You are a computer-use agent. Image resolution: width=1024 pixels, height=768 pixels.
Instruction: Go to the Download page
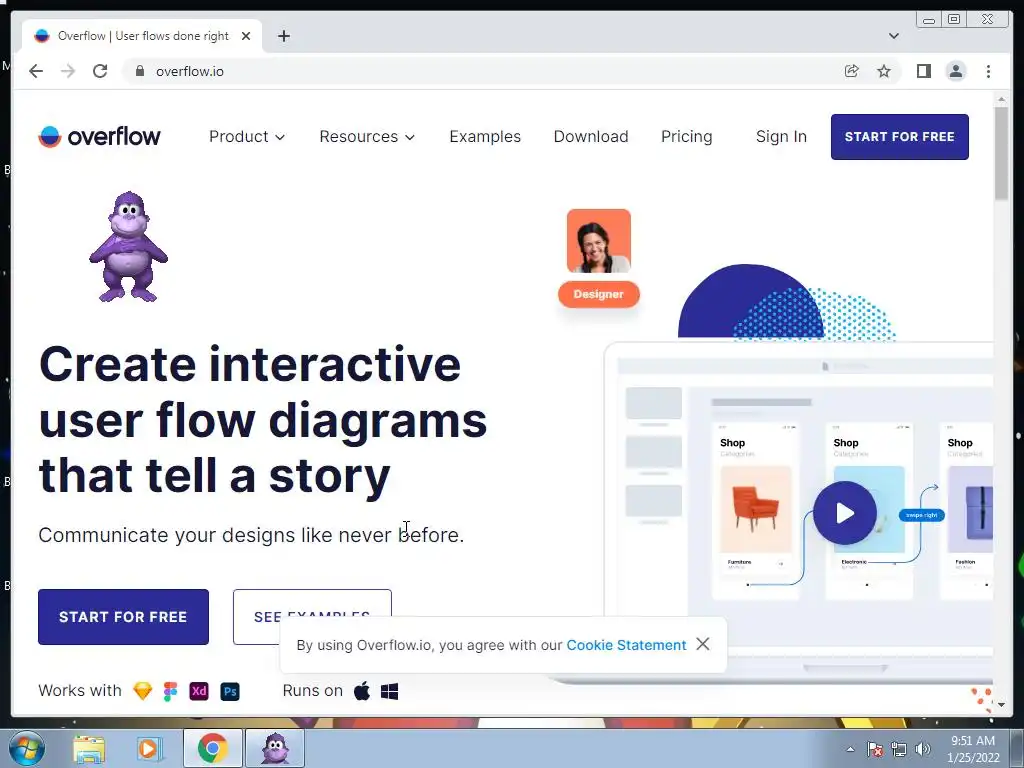[591, 136]
